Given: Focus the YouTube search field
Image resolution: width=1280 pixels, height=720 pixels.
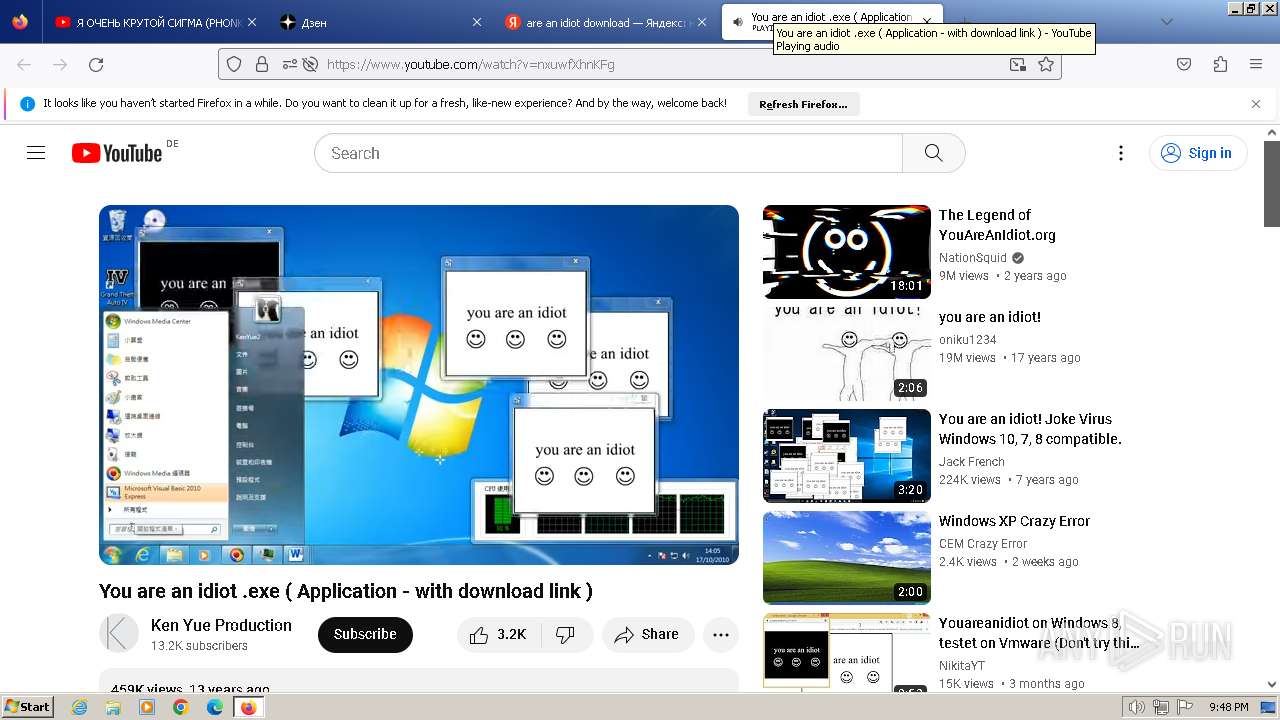Looking at the screenshot, I should [x=608, y=153].
